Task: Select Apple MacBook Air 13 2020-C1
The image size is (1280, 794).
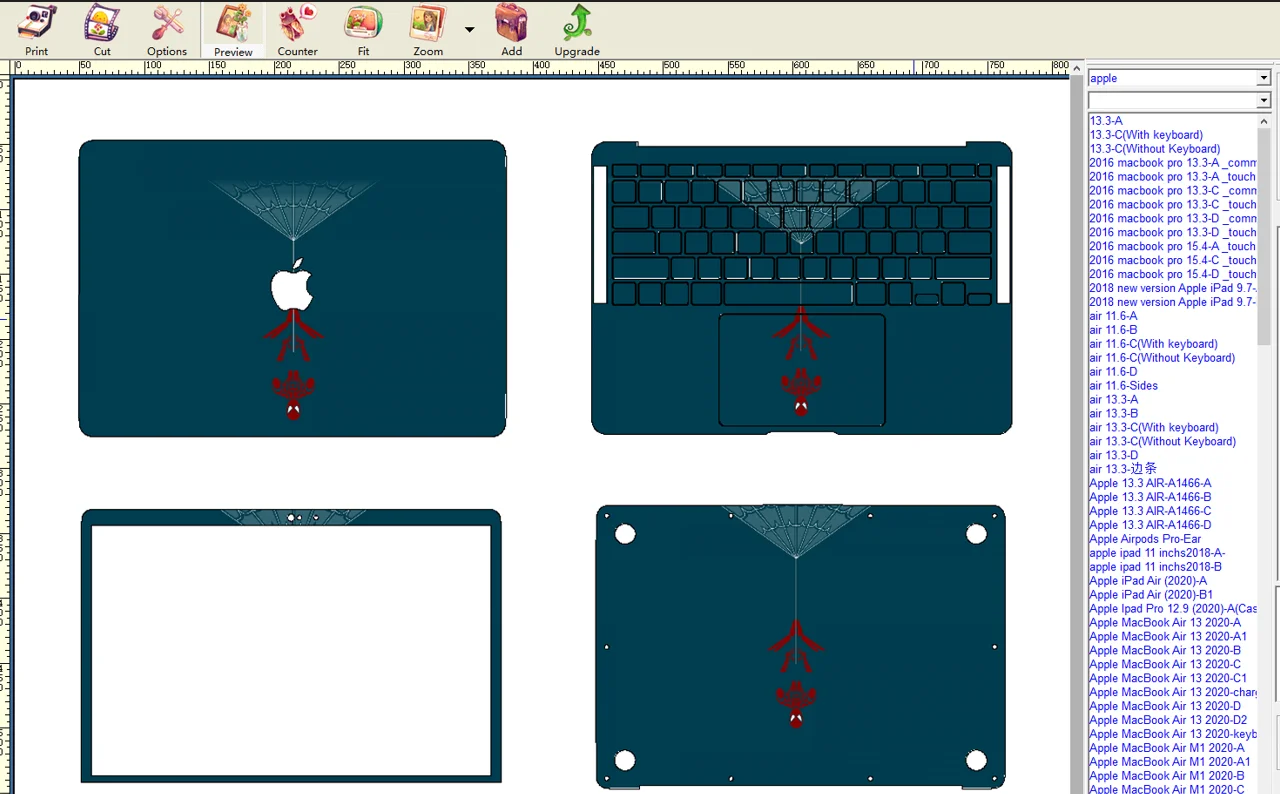Action: (x=1168, y=679)
